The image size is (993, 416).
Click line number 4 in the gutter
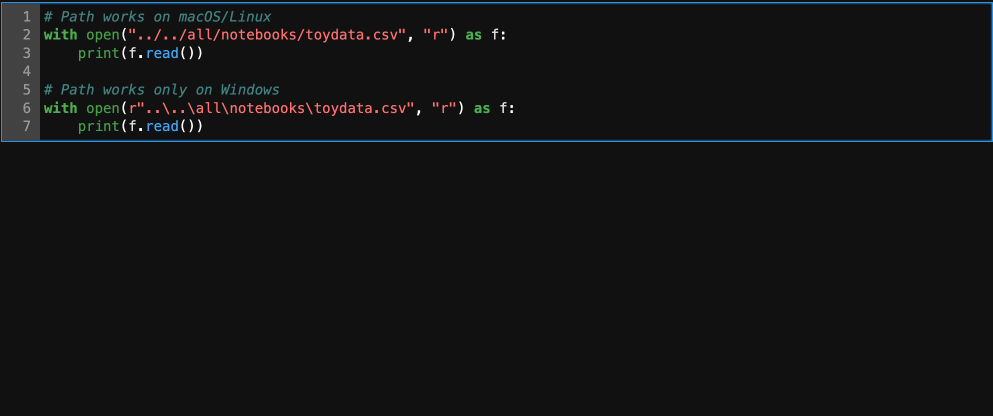[x=27, y=72]
